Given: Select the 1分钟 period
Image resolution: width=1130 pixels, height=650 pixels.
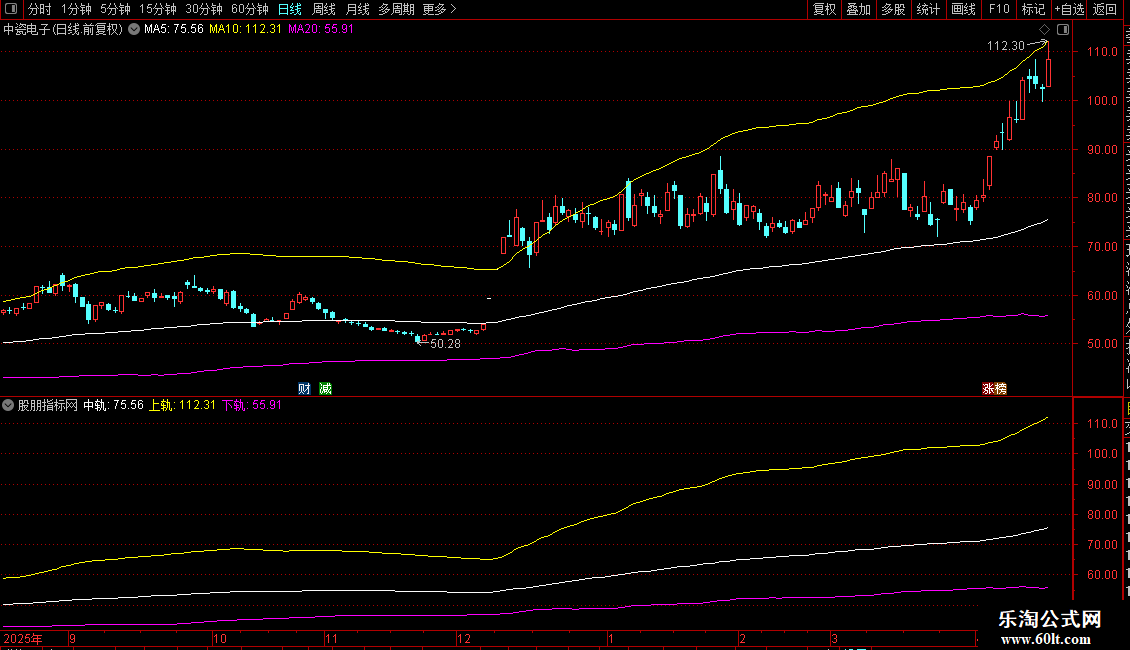Looking at the screenshot, I should 76,9.
